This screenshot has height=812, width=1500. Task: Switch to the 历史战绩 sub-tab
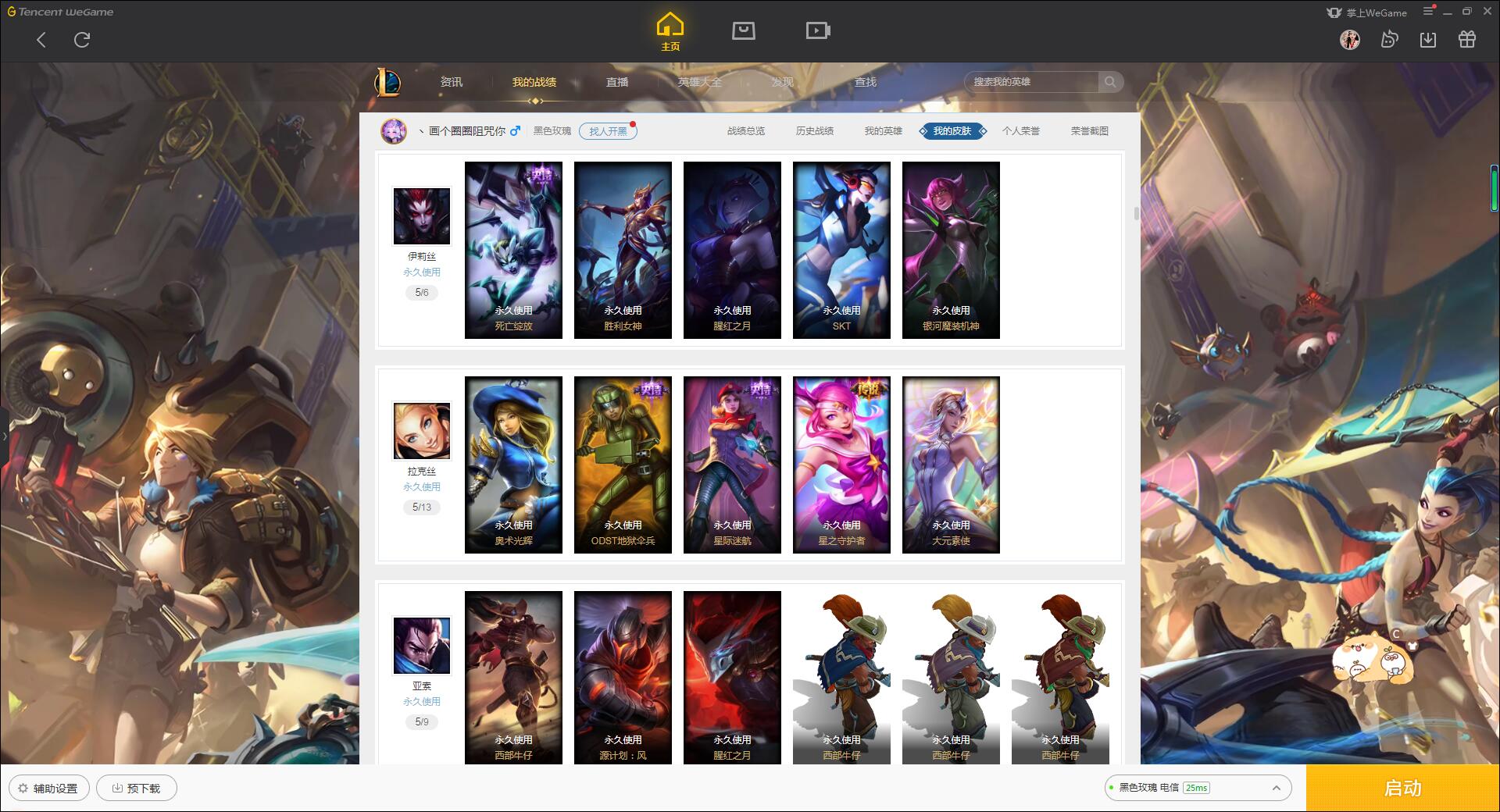coord(815,131)
